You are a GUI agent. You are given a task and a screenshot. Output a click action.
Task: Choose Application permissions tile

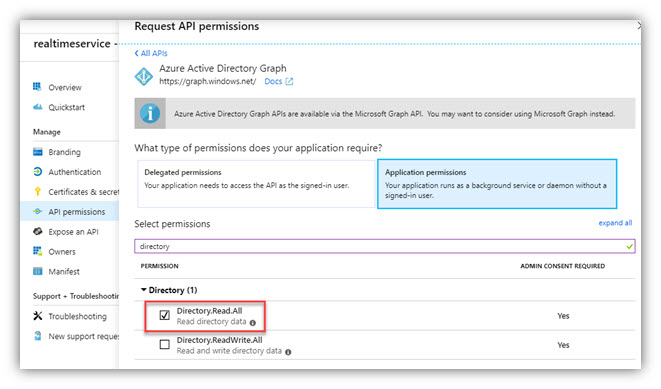click(497, 183)
